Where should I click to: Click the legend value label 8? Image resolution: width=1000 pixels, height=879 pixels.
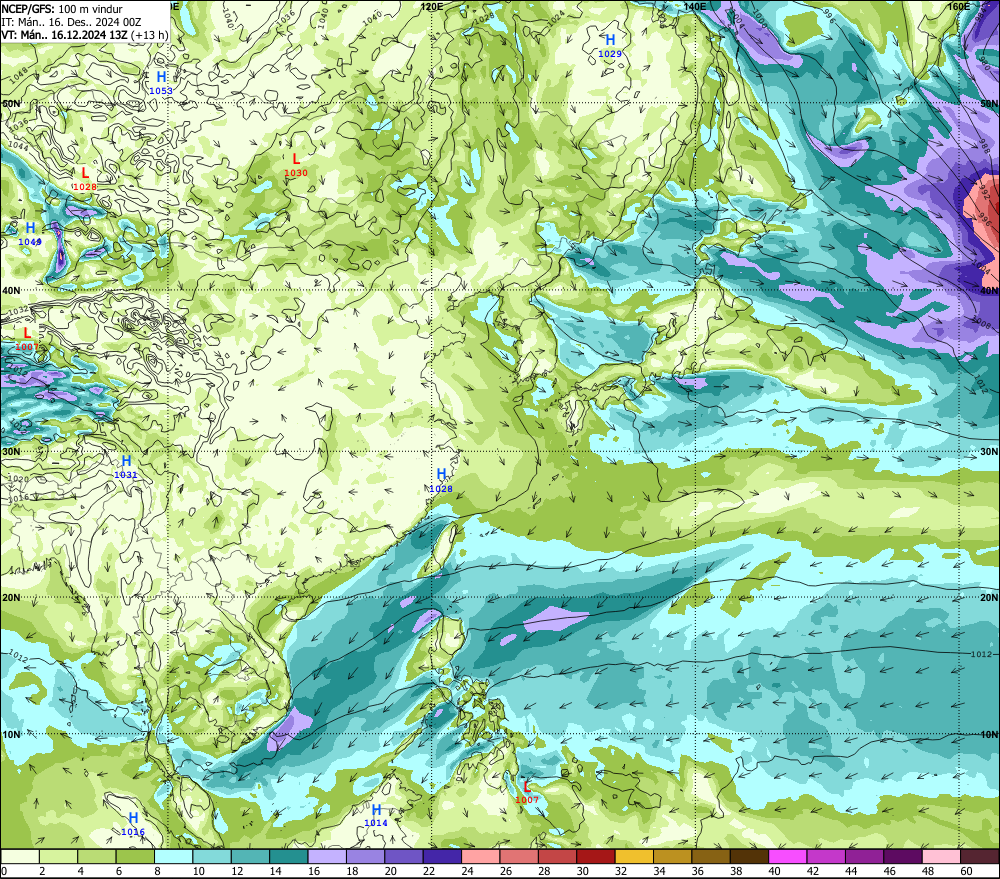(x=157, y=871)
